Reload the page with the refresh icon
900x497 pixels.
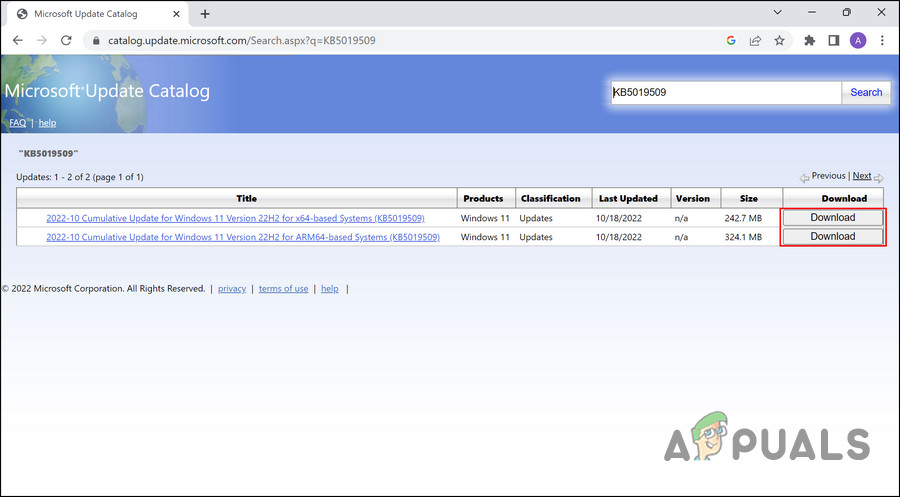(66, 41)
